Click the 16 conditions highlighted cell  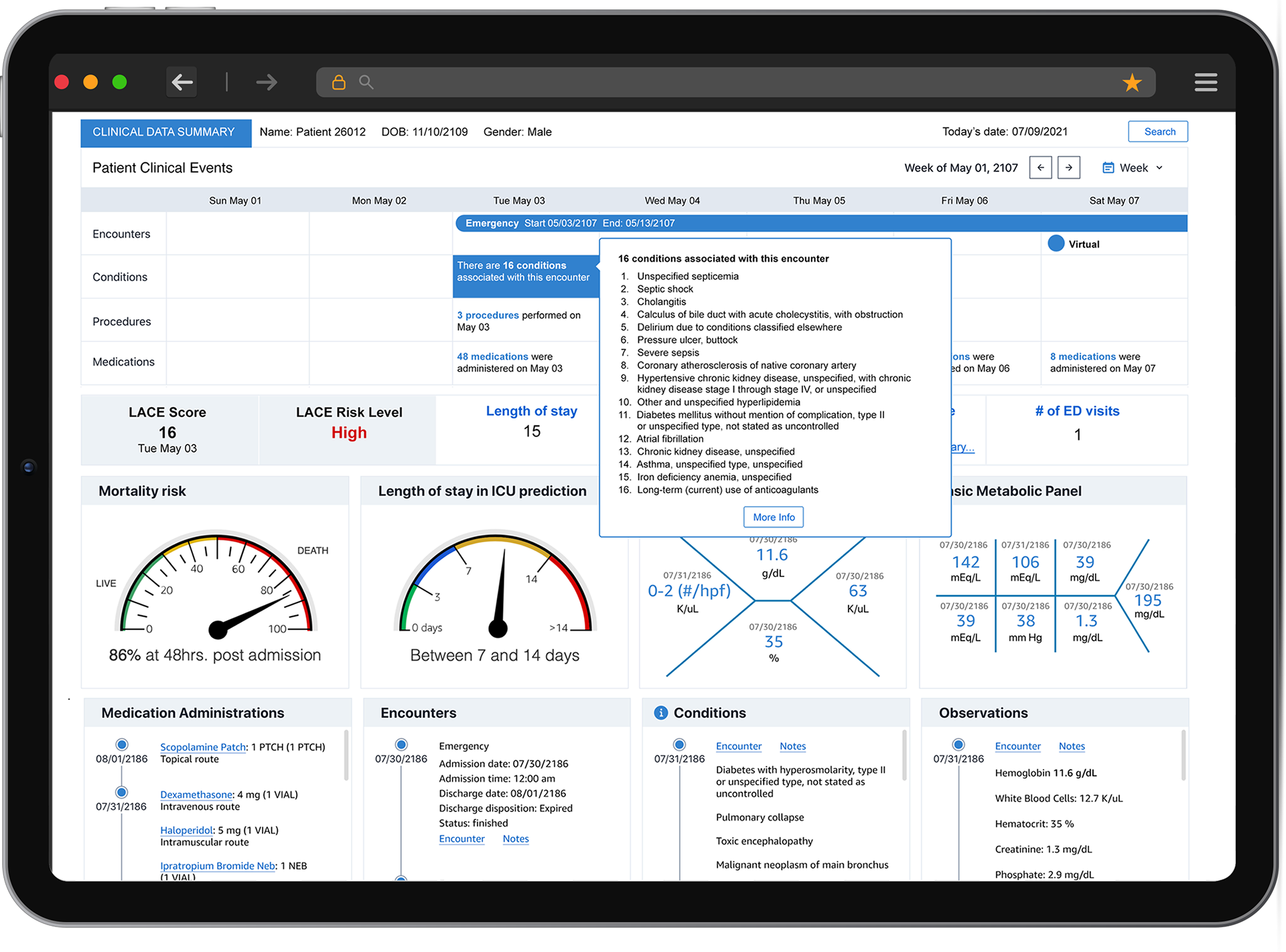526,276
